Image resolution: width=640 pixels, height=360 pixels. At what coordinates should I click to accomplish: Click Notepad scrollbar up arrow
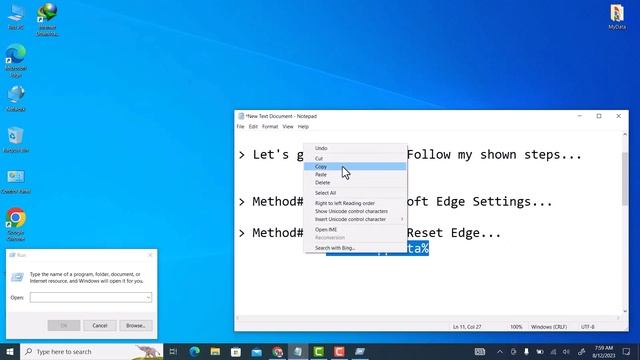tap(624, 134)
